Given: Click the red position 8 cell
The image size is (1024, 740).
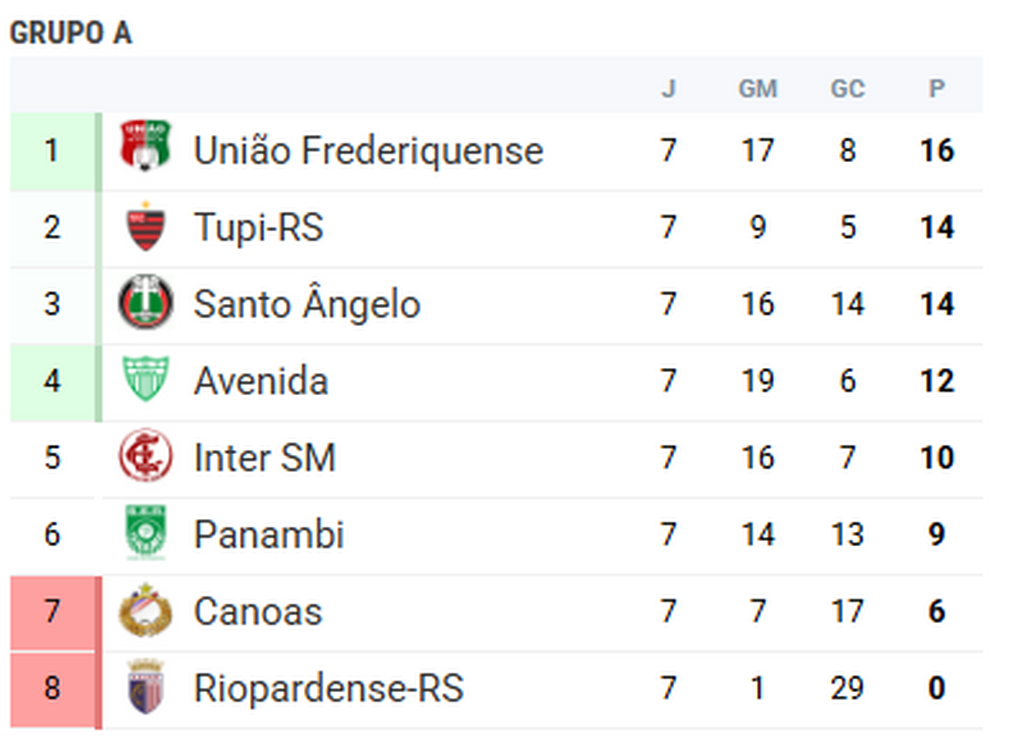Looking at the screenshot, I should click(52, 688).
